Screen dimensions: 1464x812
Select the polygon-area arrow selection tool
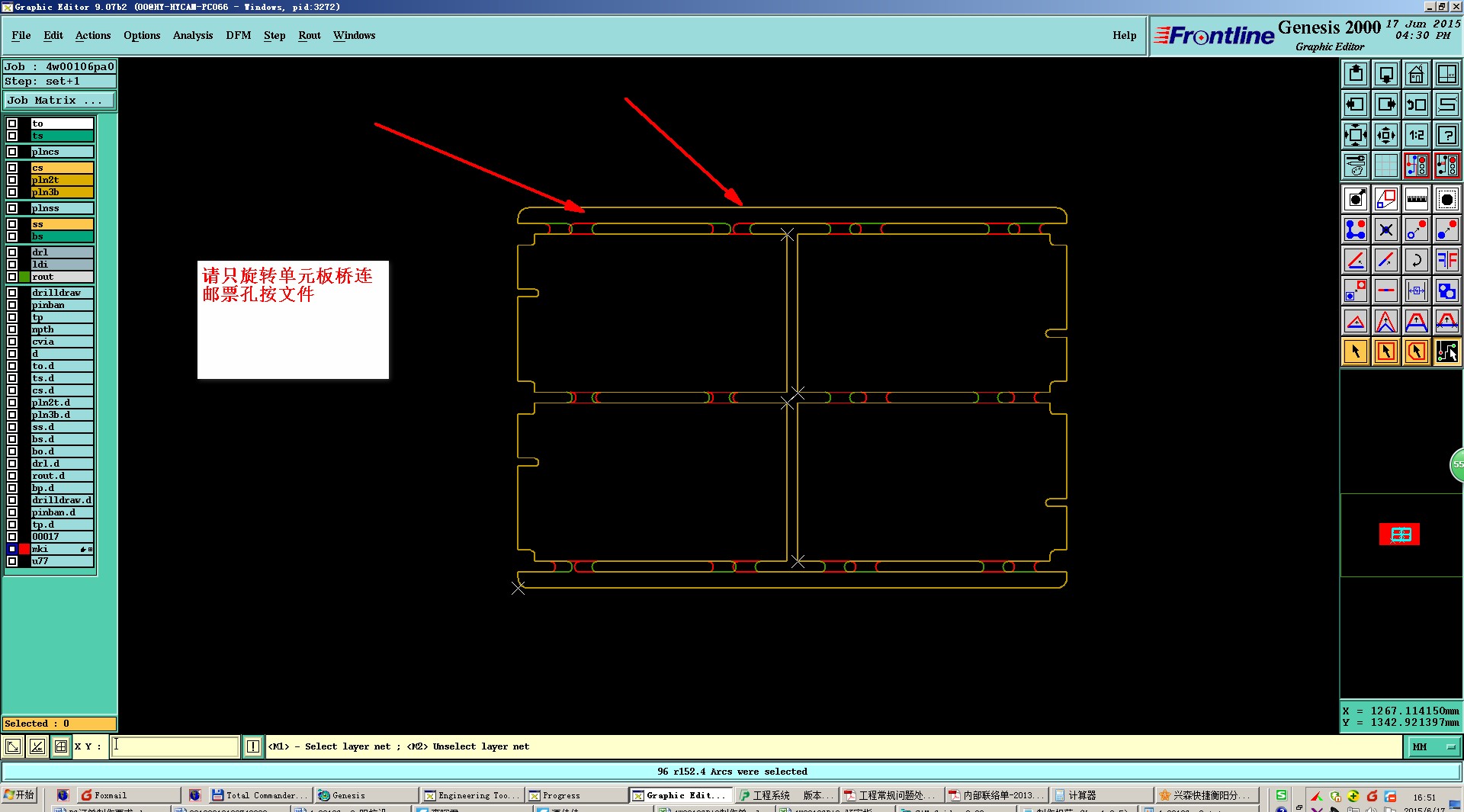point(1417,351)
